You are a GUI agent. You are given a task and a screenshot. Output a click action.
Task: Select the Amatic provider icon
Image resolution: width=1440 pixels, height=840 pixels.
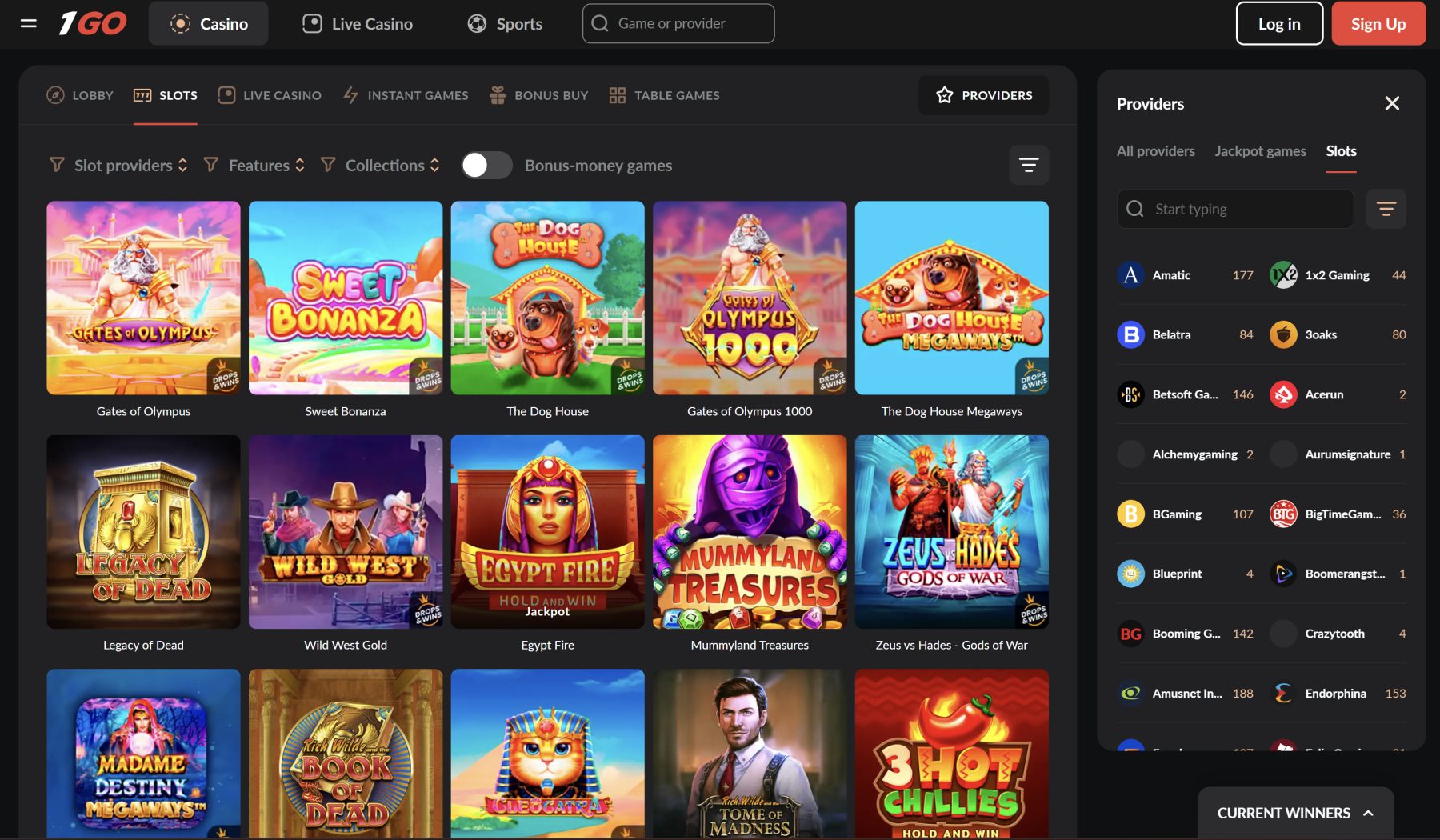point(1130,275)
